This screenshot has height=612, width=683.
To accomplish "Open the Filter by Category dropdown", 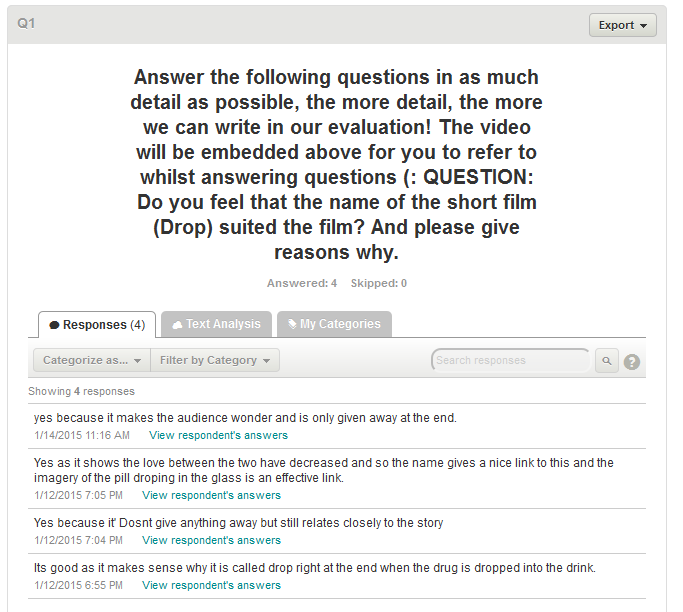I will click(215, 360).
